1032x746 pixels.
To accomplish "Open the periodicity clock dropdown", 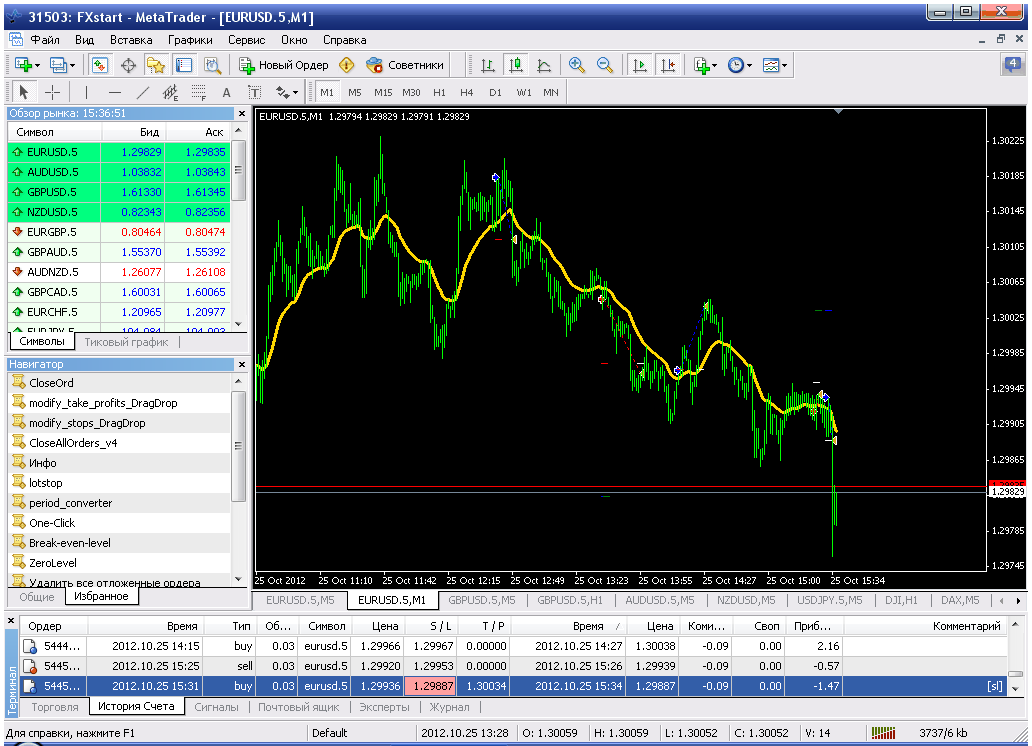I will click(740, 65).
